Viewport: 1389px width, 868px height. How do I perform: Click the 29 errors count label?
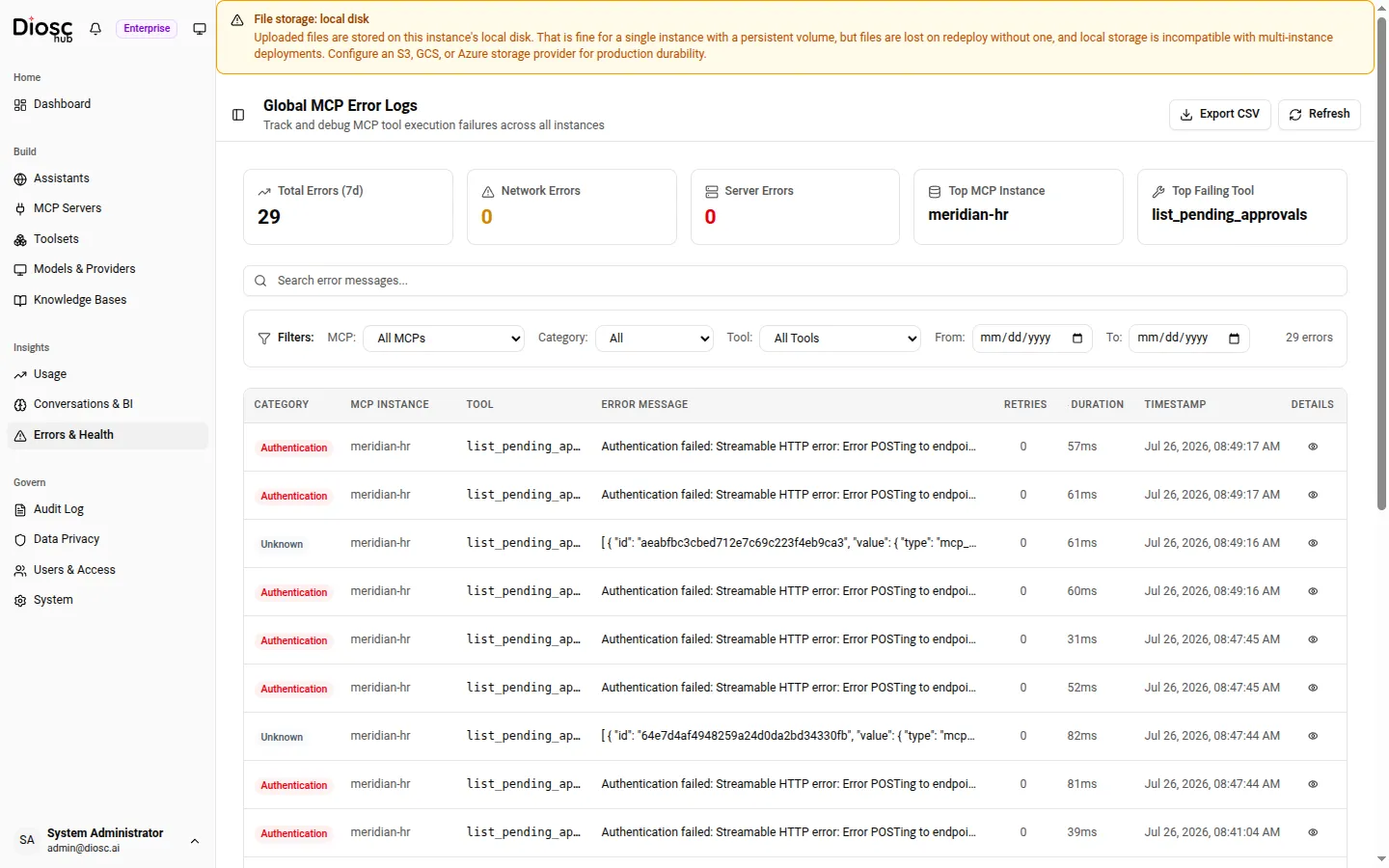coord(1309,338)
